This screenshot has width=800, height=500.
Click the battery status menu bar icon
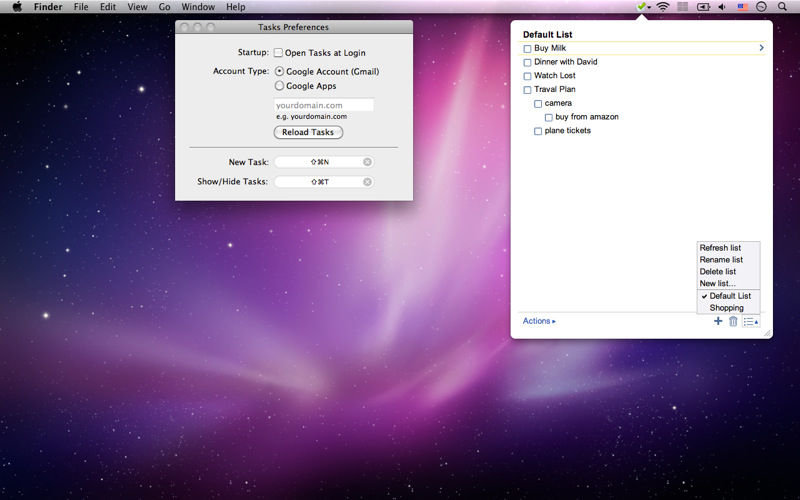click(704, 7)
